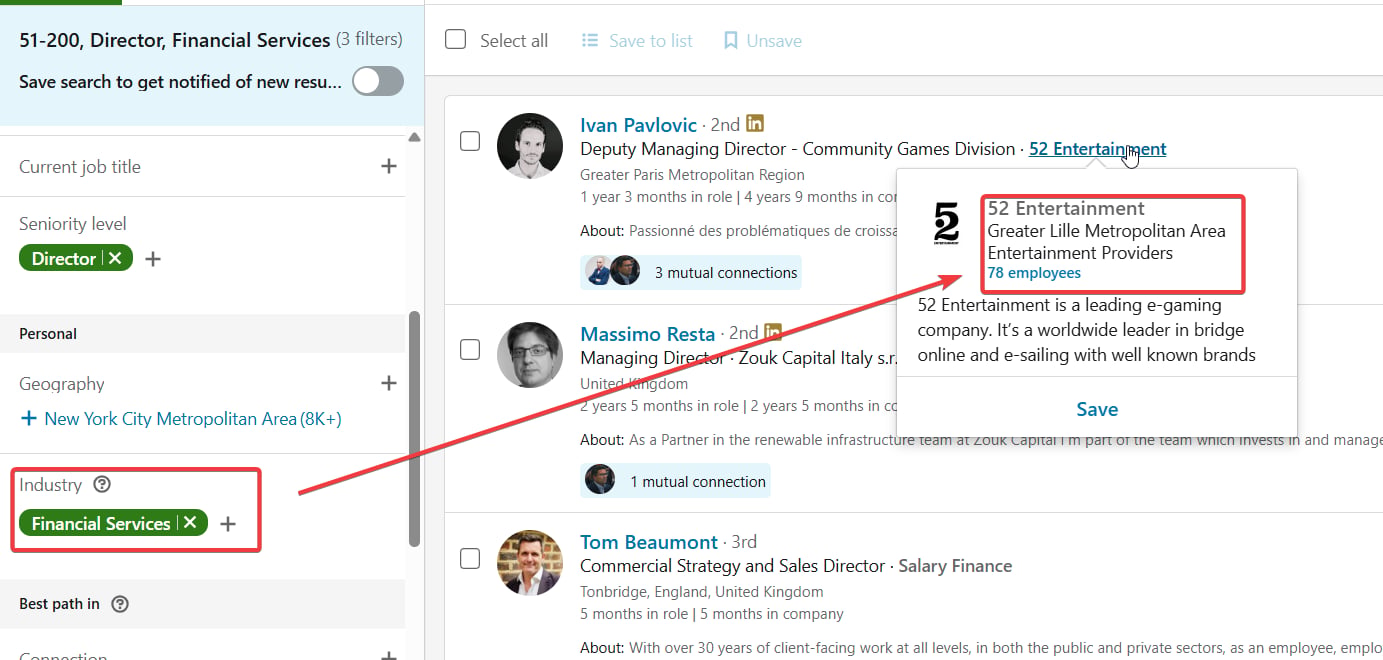Expand the Connection filter
Viewport: 1383px width, 660px height.
pos(389,656)
